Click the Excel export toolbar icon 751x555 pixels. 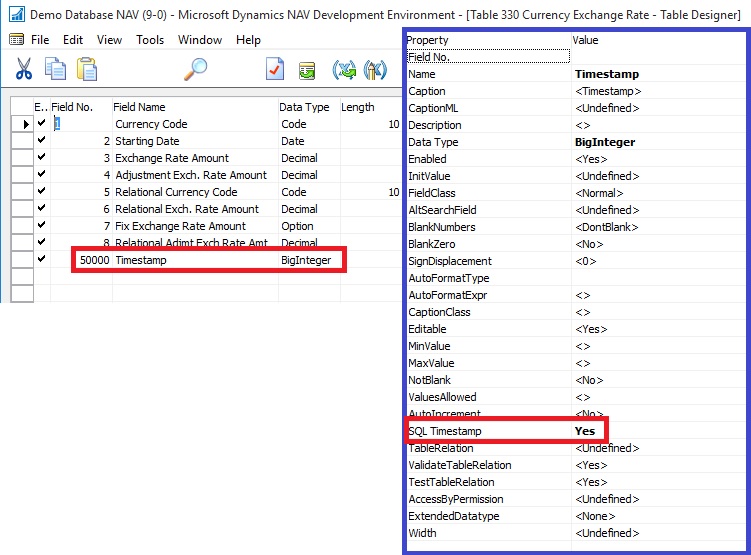345,70
